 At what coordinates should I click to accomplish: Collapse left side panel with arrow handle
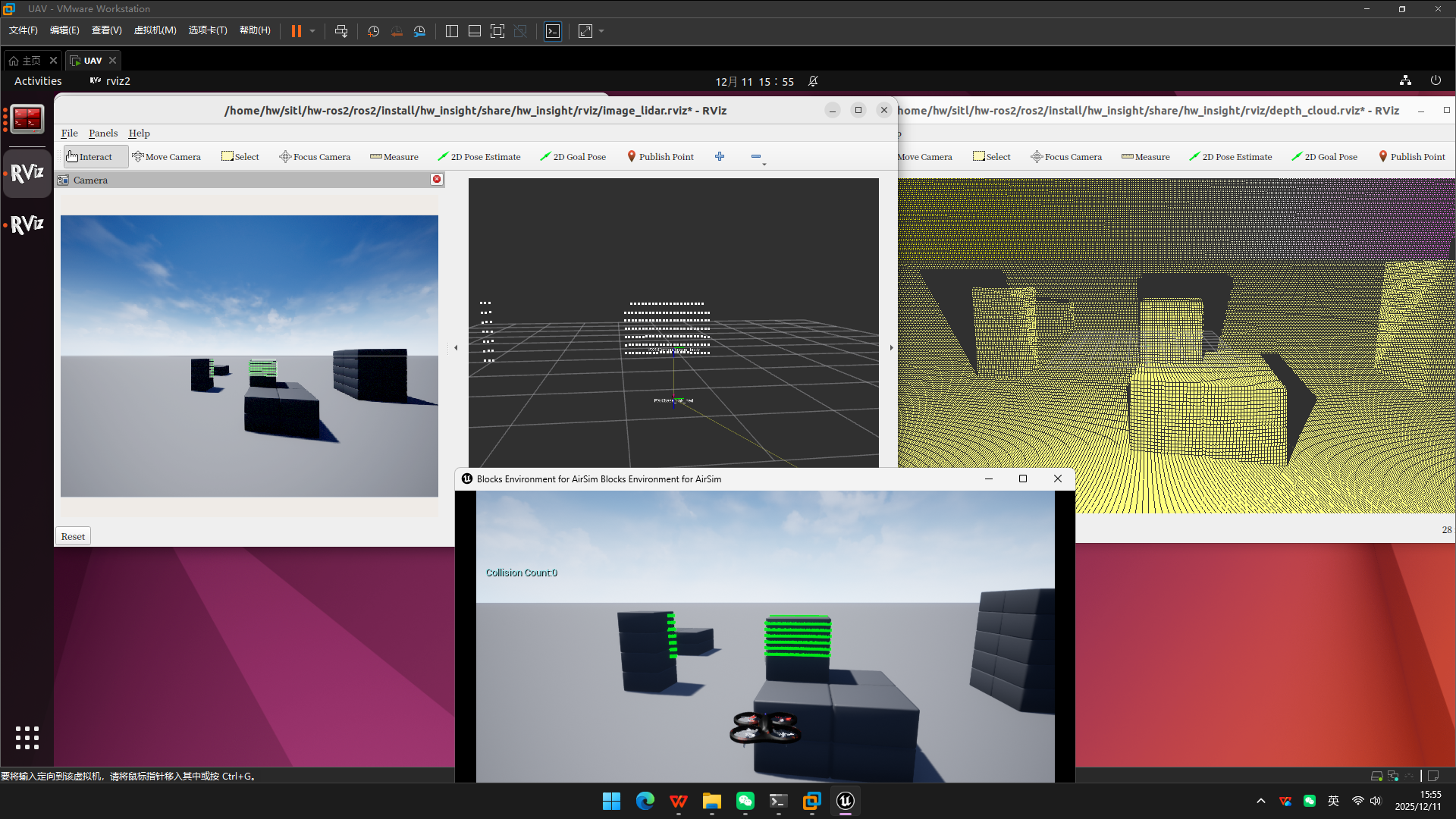[x=456, y=347]
